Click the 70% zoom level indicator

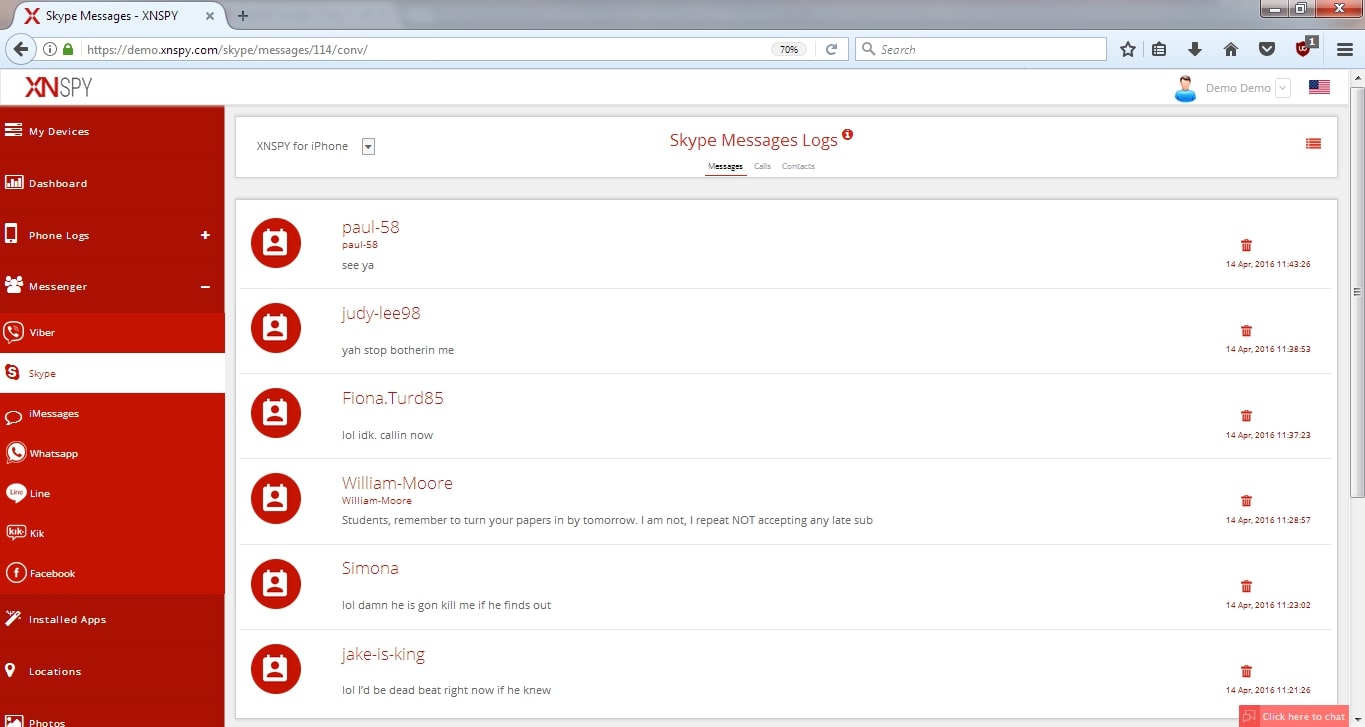point(789,49)
